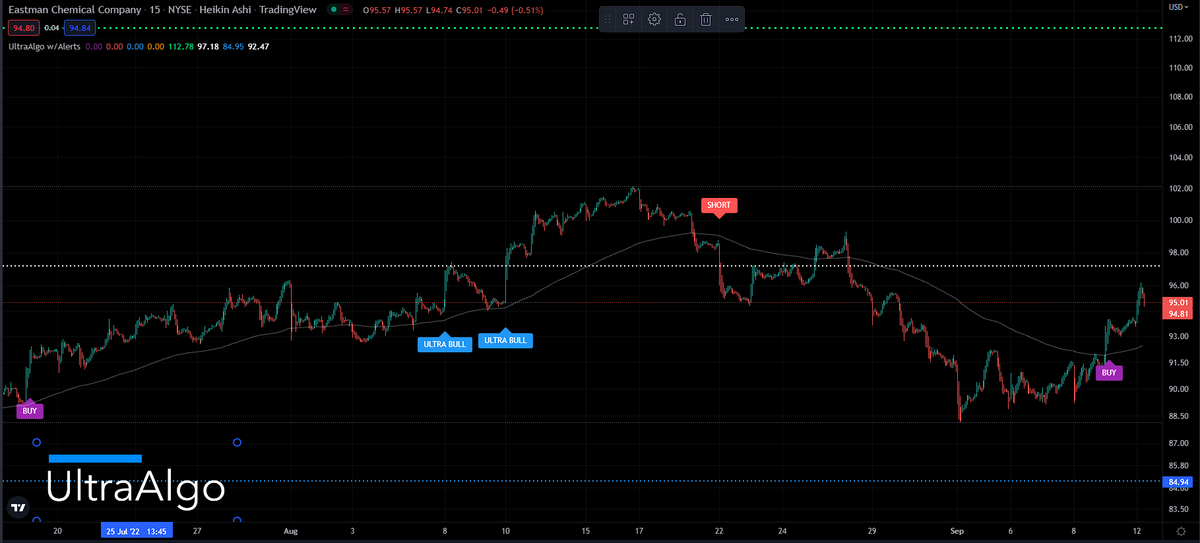Delete the drawing using the trash icon
Image resolution: width=1200 pixels, height=543 pixels.
coord(705,19)
